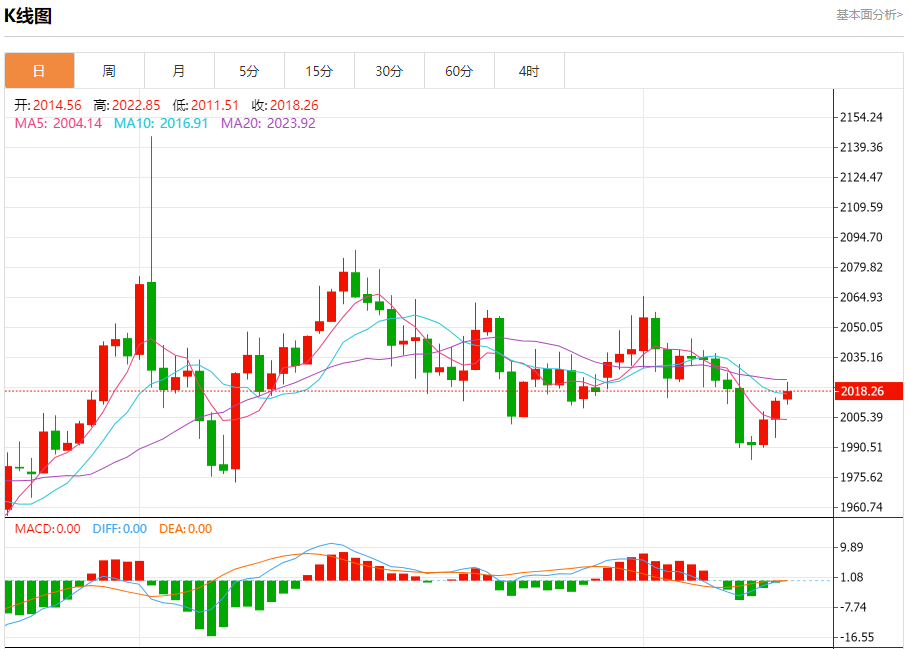The width and height of the screenshot is (910, 649).
Task: Click the high price 2022.85
Action: (136, 105)
